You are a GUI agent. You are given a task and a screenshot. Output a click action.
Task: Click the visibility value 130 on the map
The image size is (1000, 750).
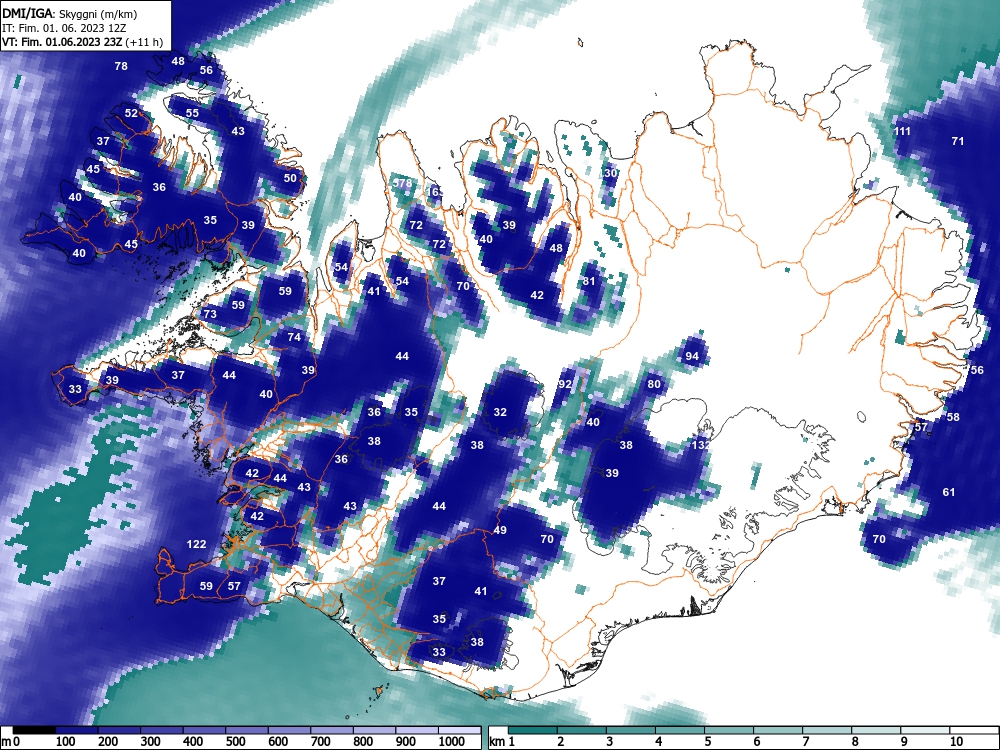tap(608, 173)
